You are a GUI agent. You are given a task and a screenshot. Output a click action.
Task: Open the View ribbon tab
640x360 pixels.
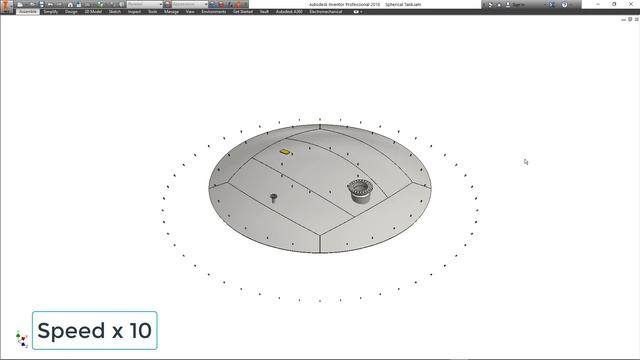pyautogui.click(x=190, y=12)
